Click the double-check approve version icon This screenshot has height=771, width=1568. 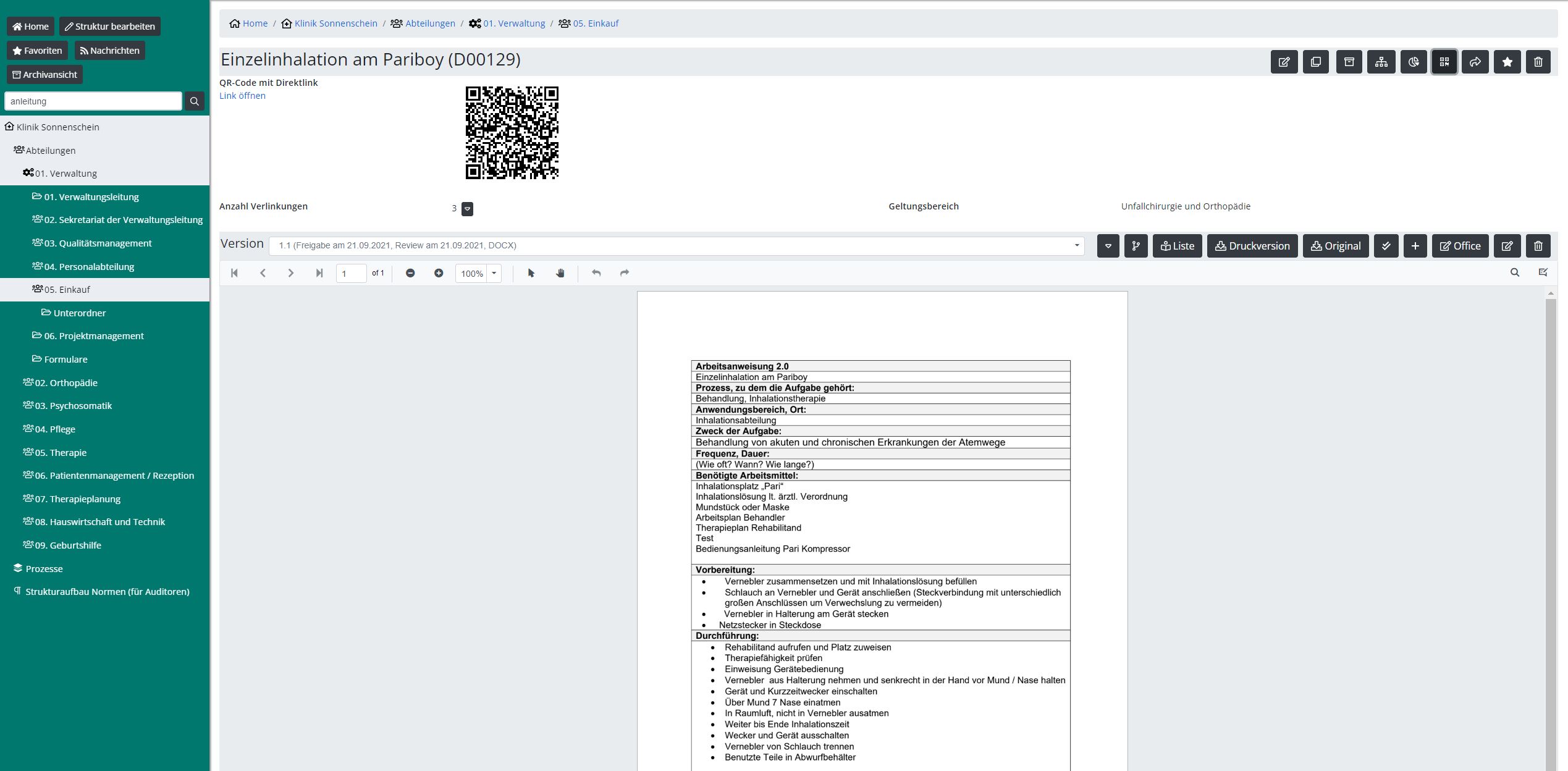1386,246
